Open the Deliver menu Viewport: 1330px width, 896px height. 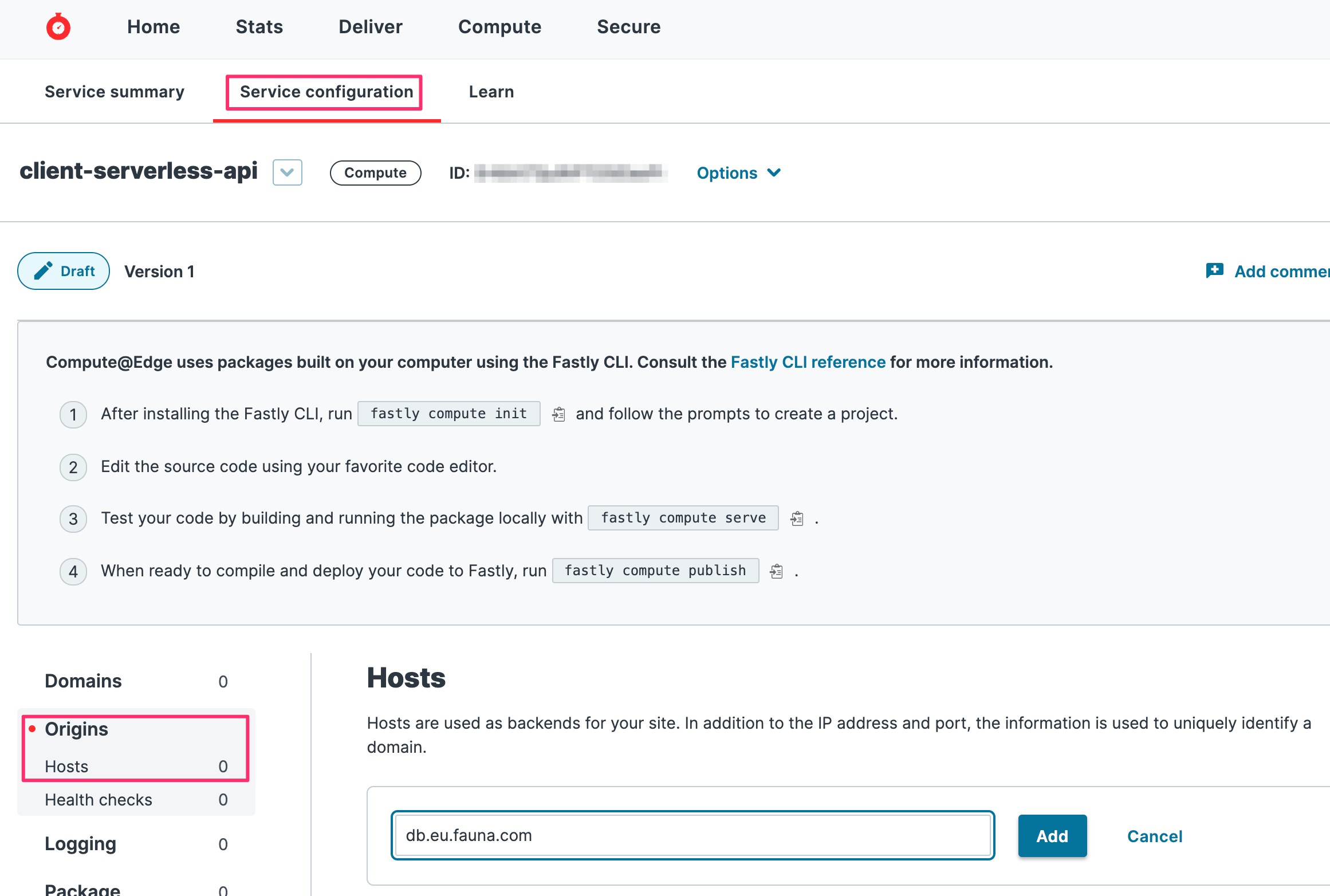pyautogui.click(x=371, y=27)
